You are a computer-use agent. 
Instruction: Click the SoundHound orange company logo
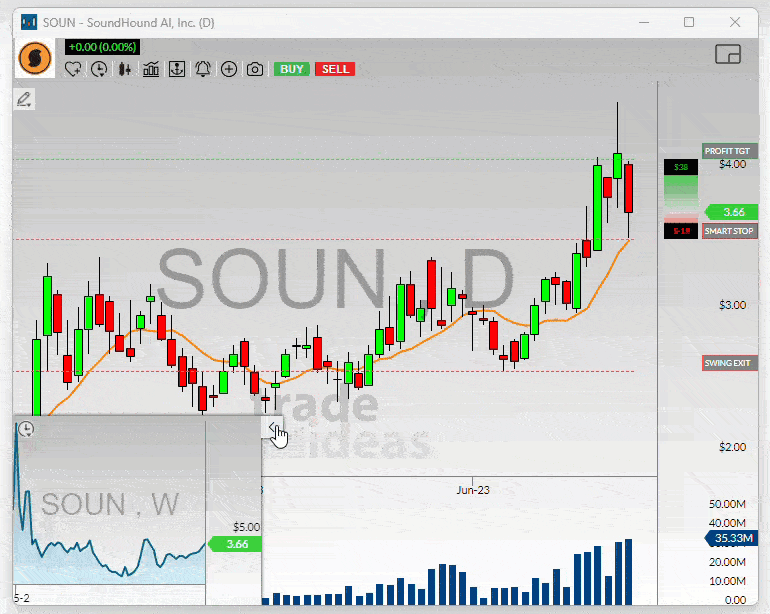tap(36, 58)
